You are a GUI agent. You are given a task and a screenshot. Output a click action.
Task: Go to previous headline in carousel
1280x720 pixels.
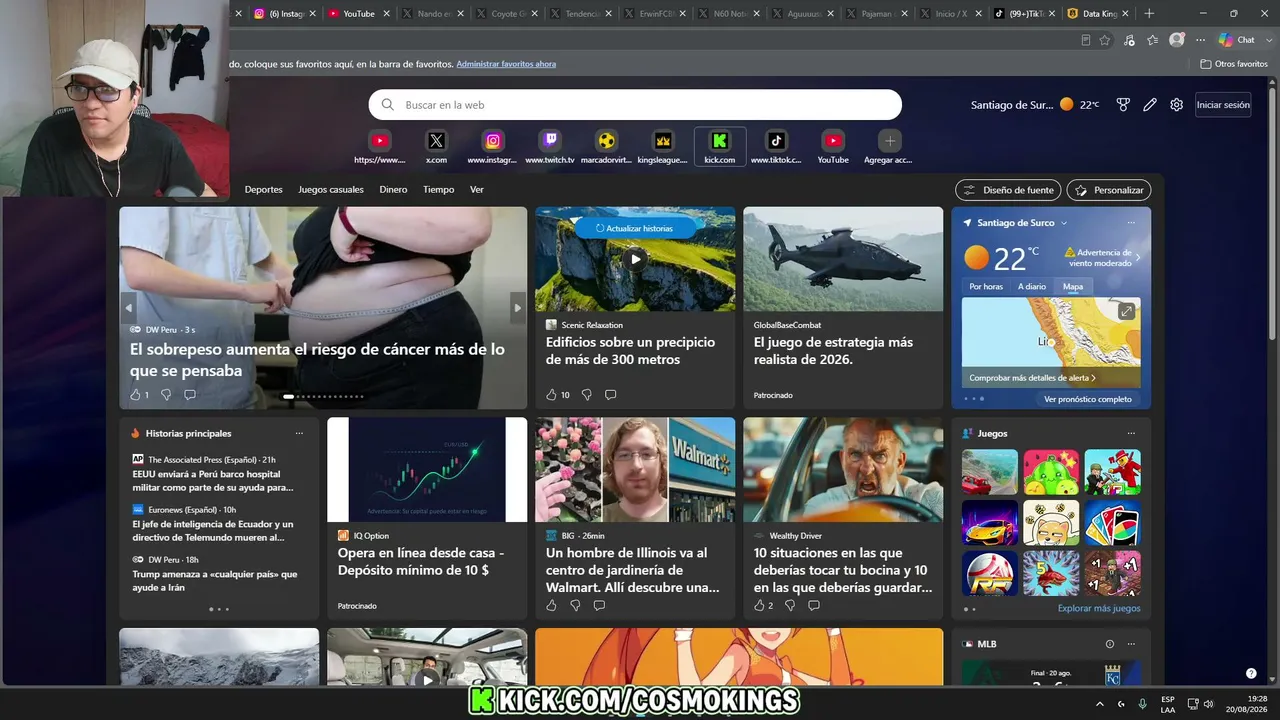click(128, 308)
